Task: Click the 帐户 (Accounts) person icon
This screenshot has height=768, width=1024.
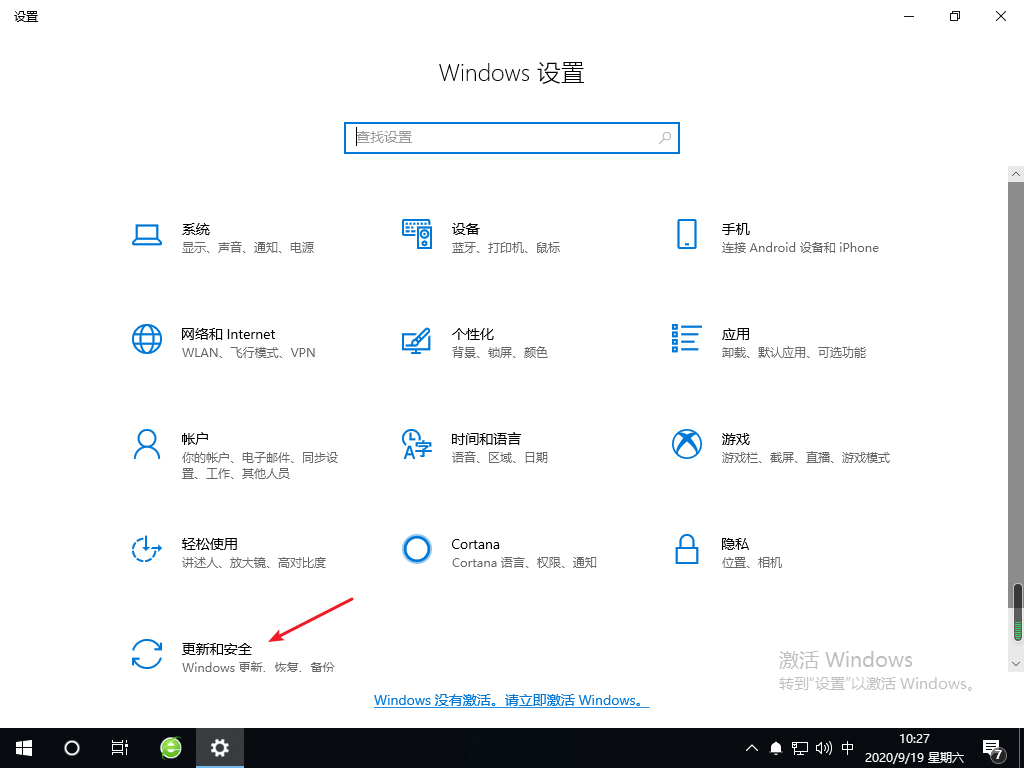Action: [x=147, y=444]
